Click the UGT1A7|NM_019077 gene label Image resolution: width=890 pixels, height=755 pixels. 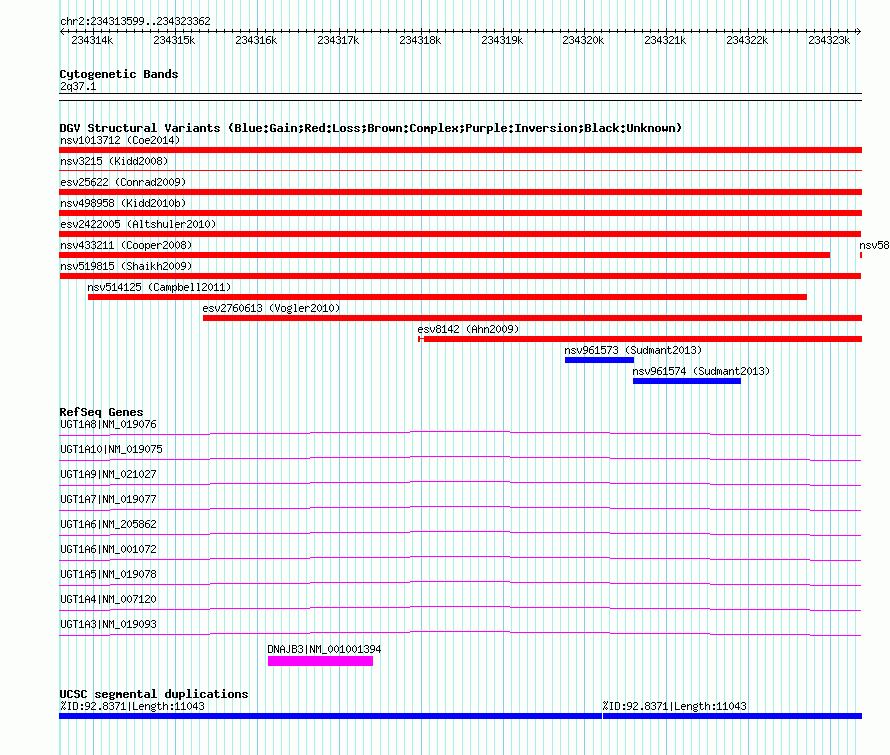108,500
